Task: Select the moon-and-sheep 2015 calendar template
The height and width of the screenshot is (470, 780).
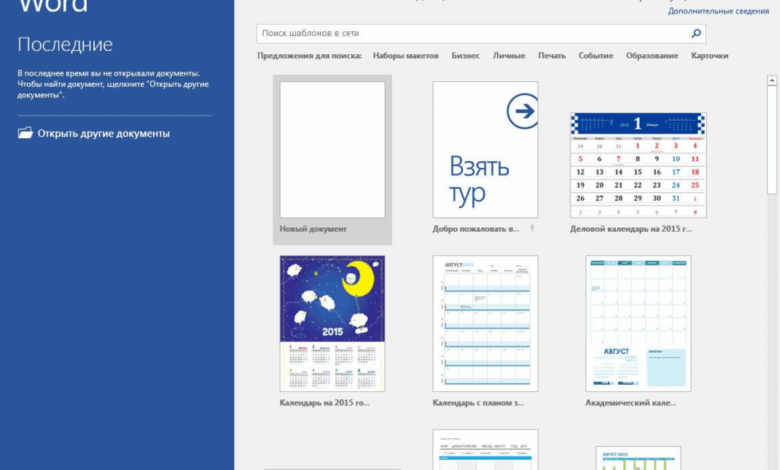Action: (332, 323)
